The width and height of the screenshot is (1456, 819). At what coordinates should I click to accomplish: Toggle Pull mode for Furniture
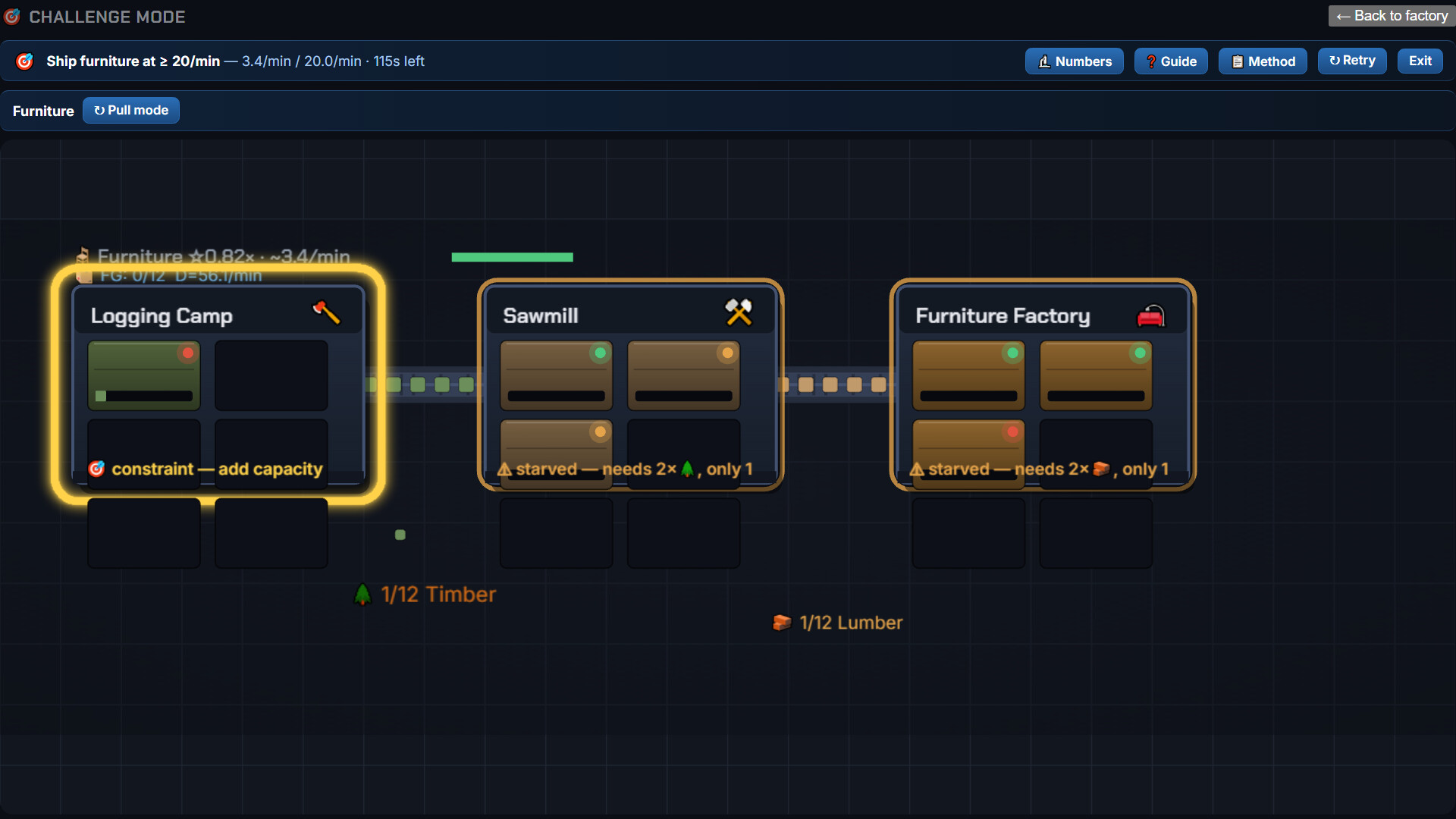(131, 110)
